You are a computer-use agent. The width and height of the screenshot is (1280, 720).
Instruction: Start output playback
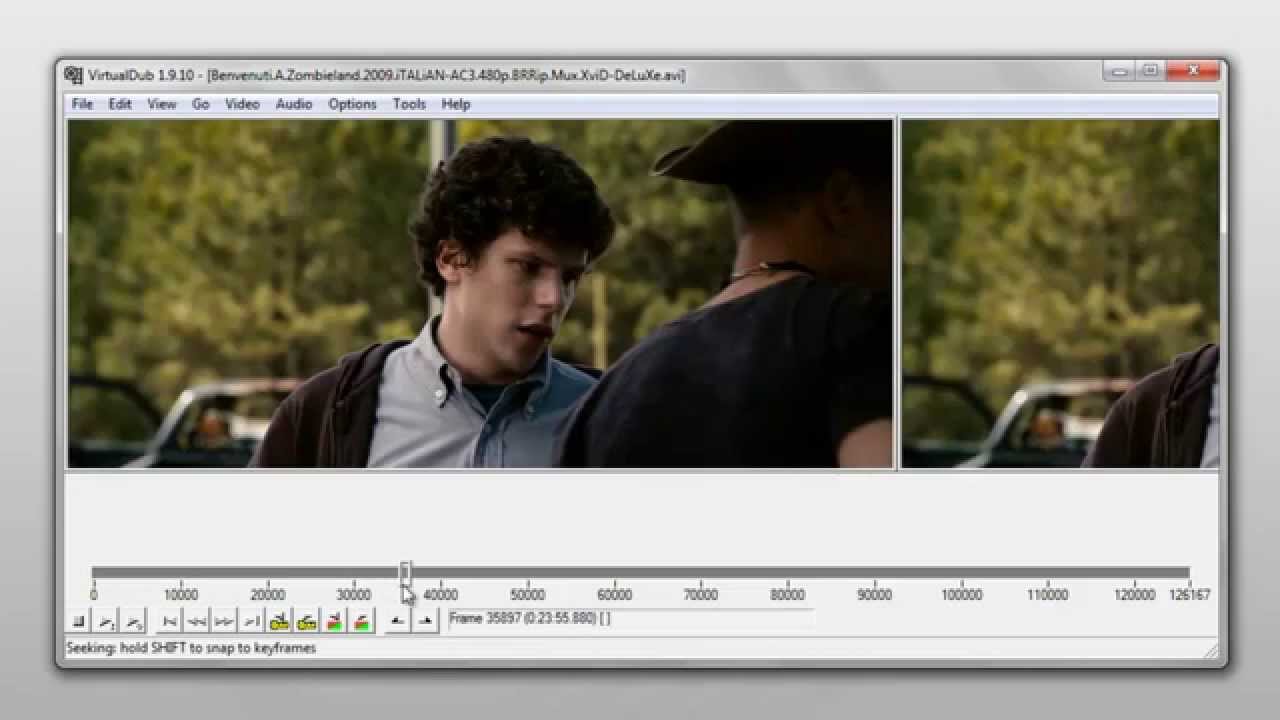click(x=133, y=622)
